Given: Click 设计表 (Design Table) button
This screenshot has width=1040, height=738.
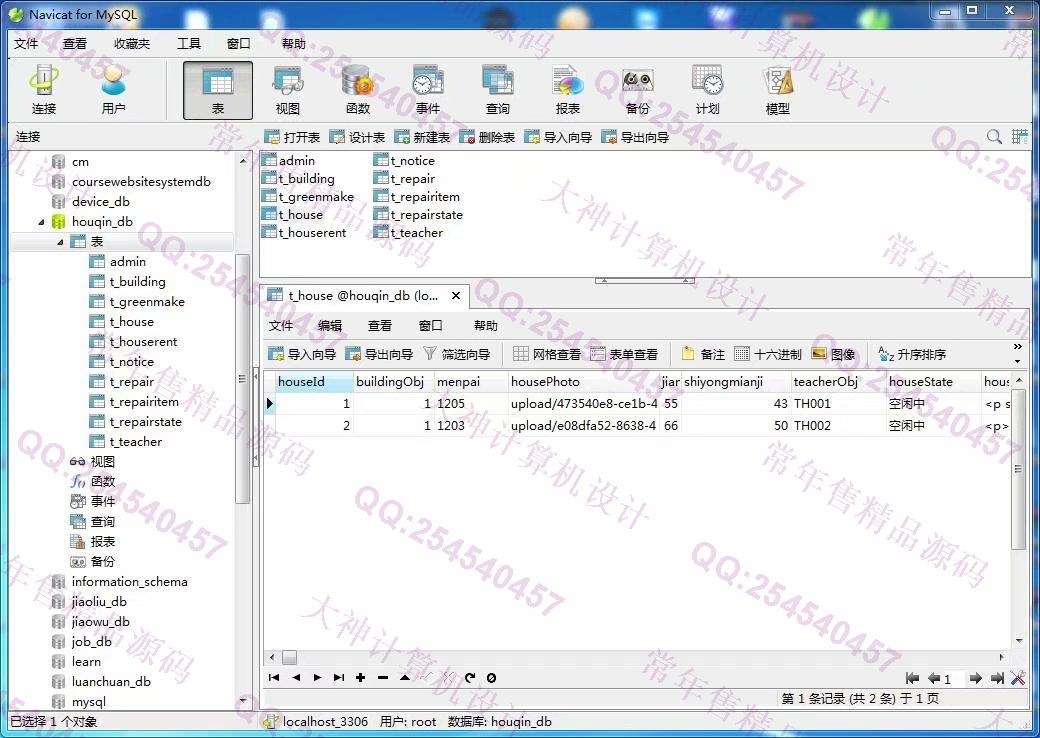Looking at the screenshot, I should [357, 137].
